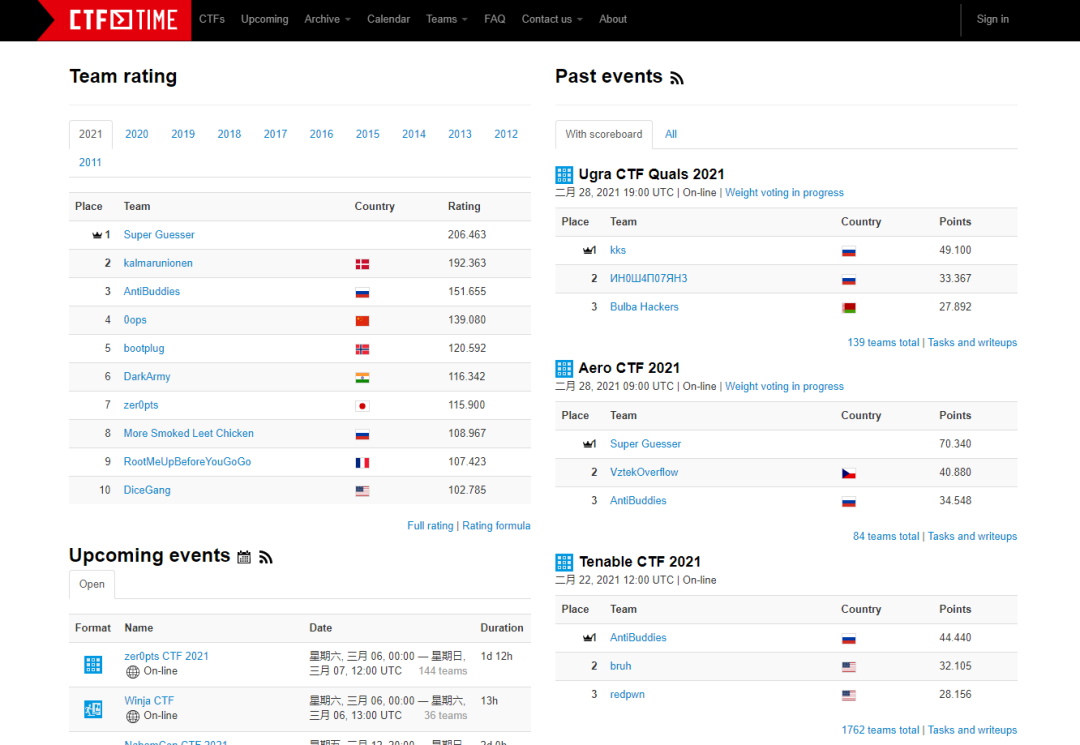Image resolution: width=1080 pixels, height=745 pixels.
Task: Open ИН0Ш4П07ЯН3 team page
Action: coord(648,279)
